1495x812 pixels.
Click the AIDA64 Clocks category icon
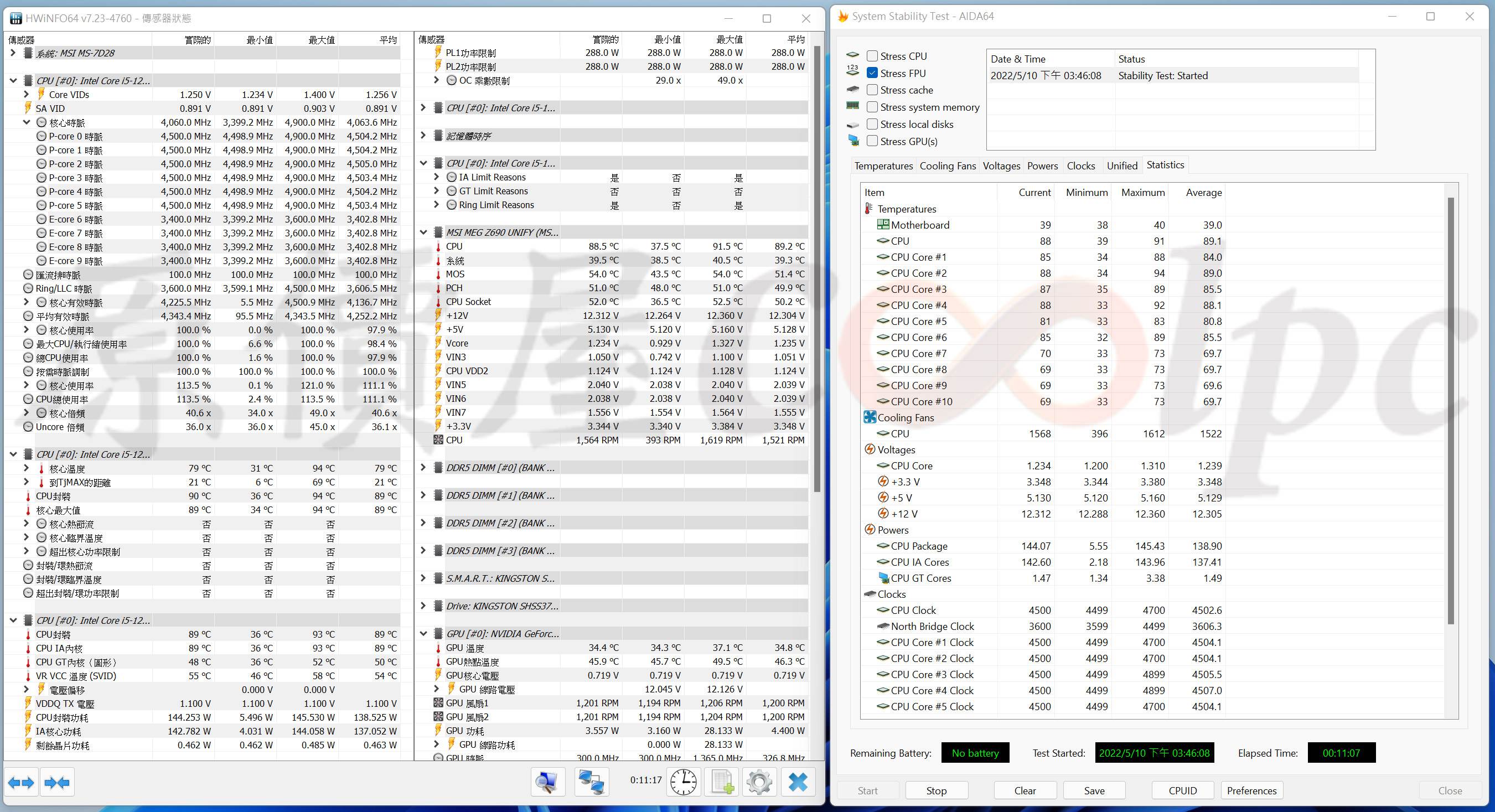(x=870, y=594)
